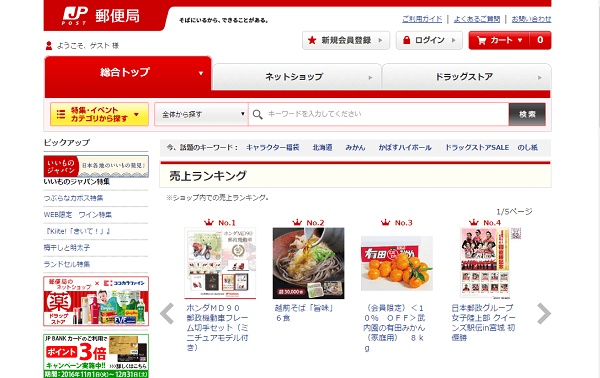Expand the カート dropdown arrow

(520, 40)
